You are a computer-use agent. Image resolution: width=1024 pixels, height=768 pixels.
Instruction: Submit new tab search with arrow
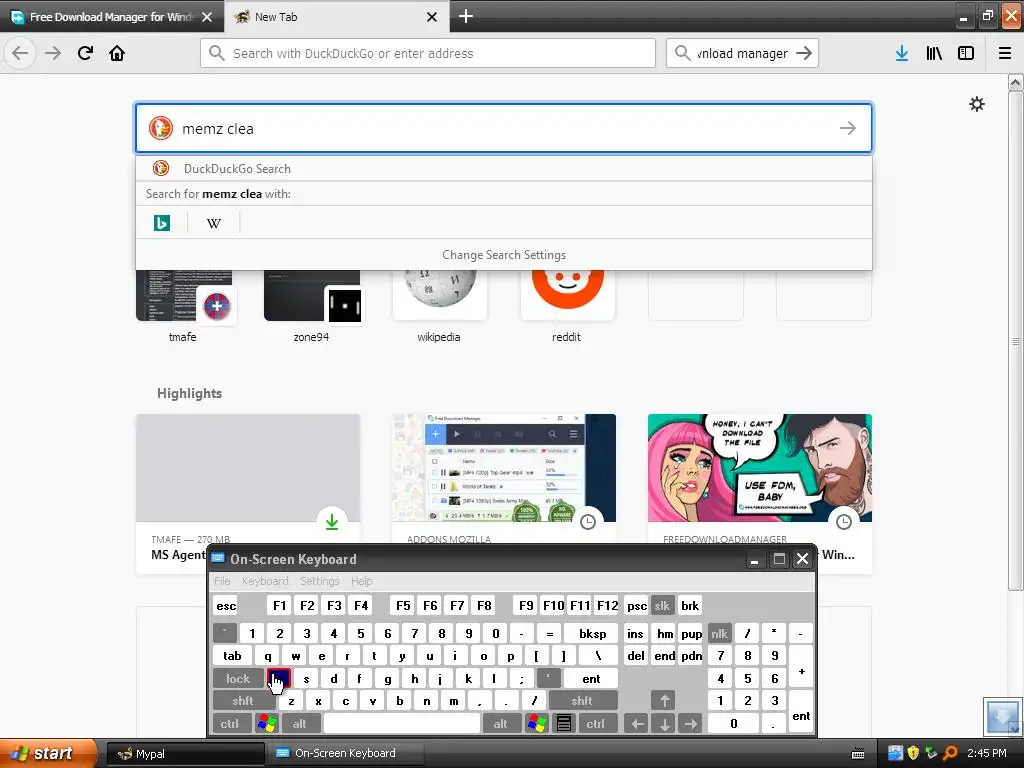[848, 128]
